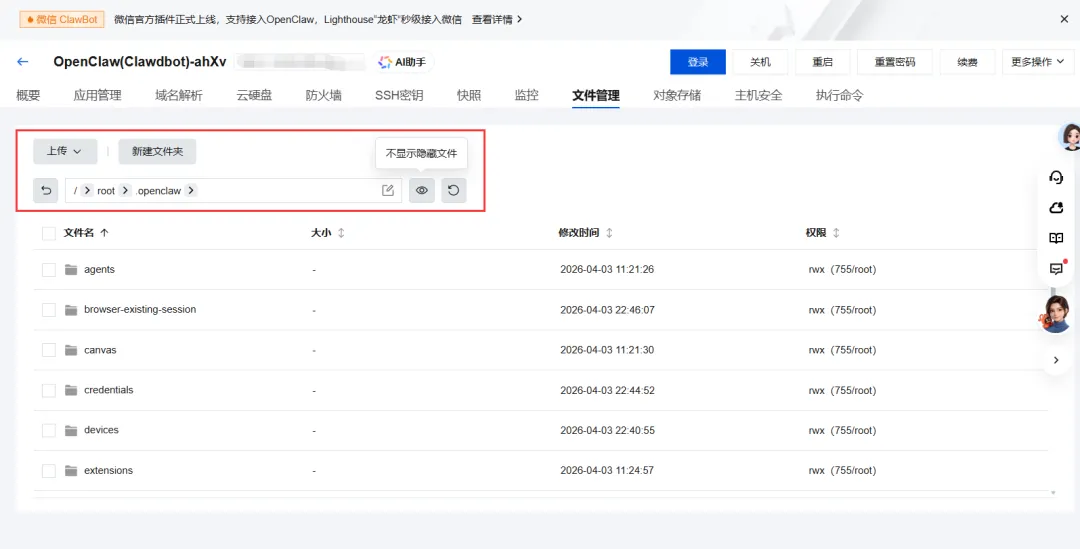Click the blue 登录 button

pos(698,62)
